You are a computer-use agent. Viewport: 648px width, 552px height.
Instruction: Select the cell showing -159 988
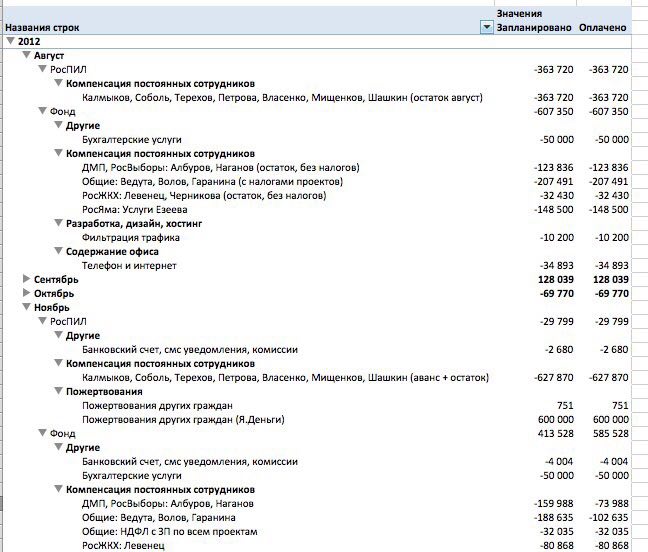point(553,504)
